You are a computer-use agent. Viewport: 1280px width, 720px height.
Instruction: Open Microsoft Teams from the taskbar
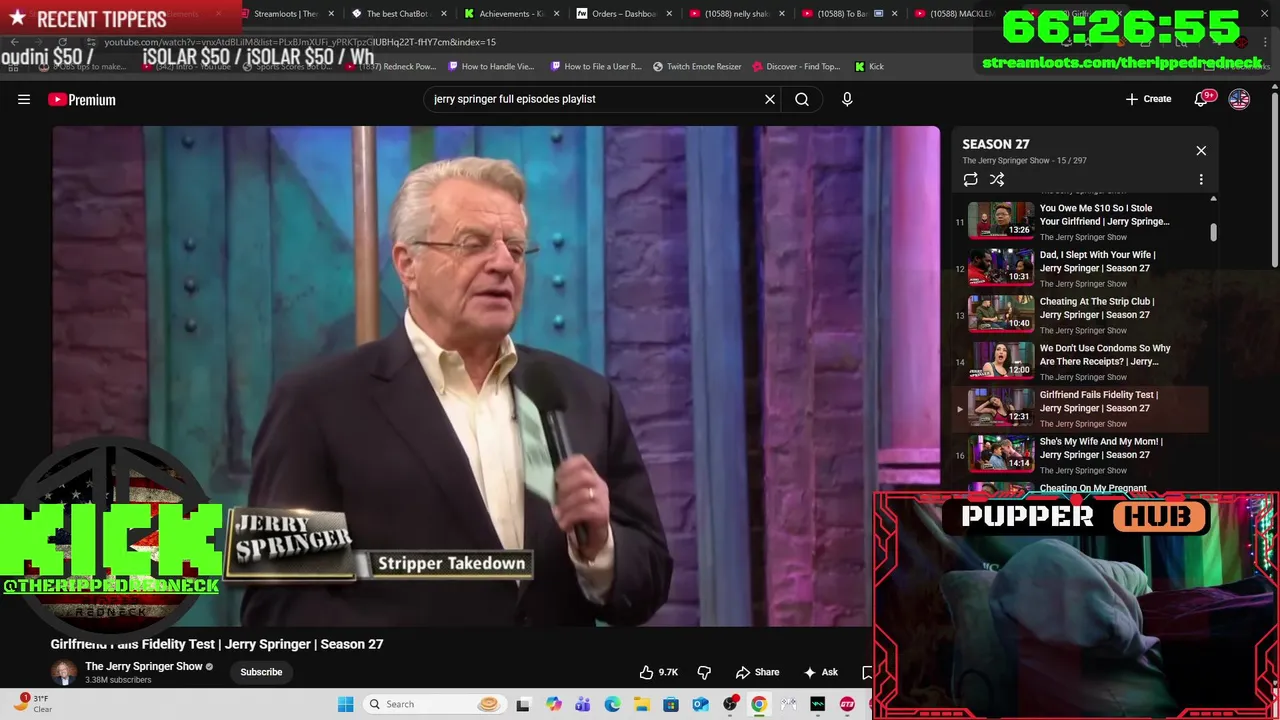(x=583, y=704)
